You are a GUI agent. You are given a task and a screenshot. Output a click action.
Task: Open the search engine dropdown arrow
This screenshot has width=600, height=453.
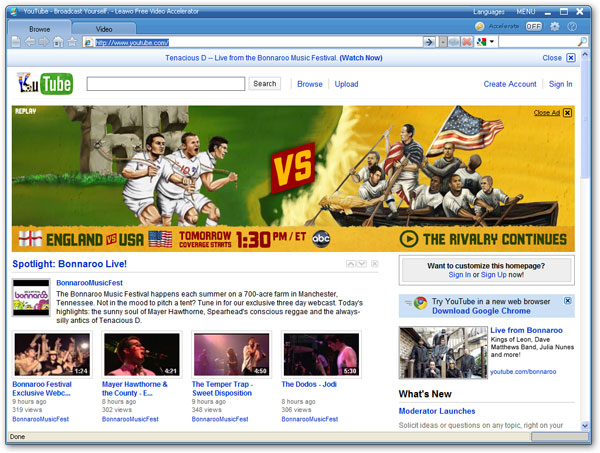tap(492, 42)
